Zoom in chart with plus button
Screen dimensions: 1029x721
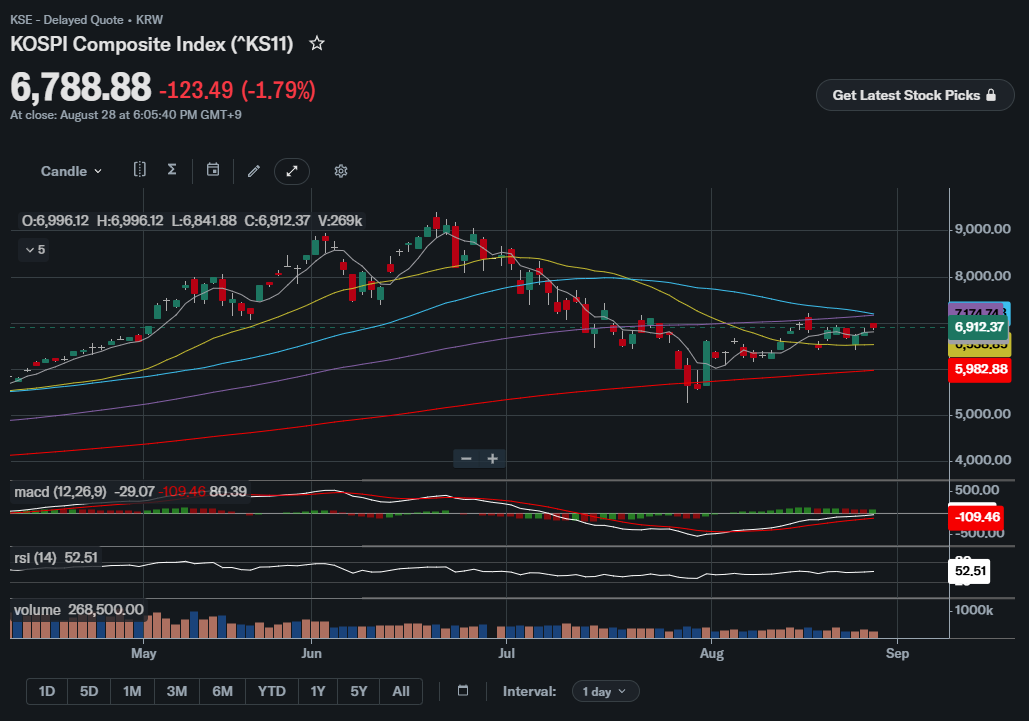[x=493, y=459]
